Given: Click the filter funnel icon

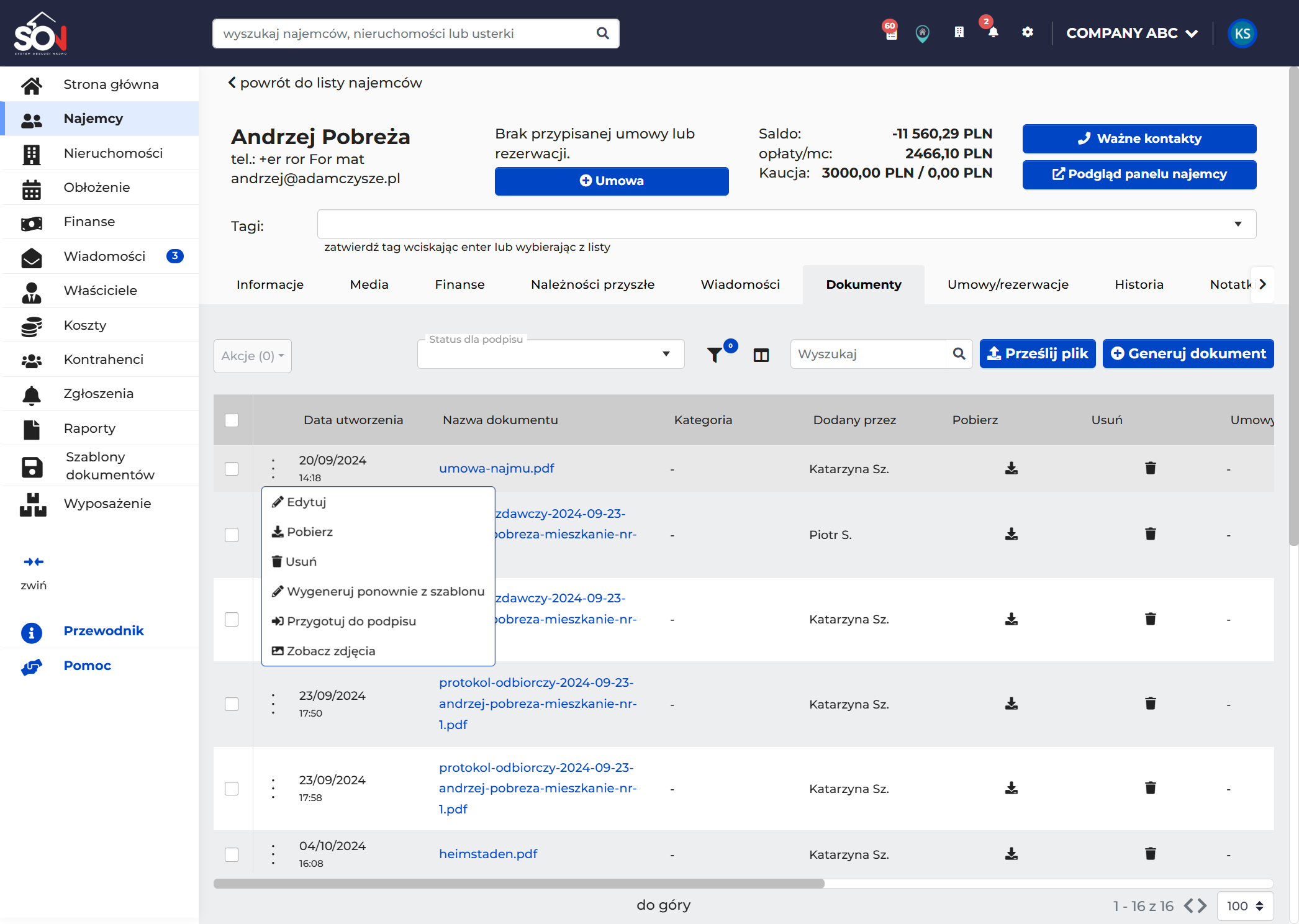Looking at the screenshot, I should [x=715, y=355].
